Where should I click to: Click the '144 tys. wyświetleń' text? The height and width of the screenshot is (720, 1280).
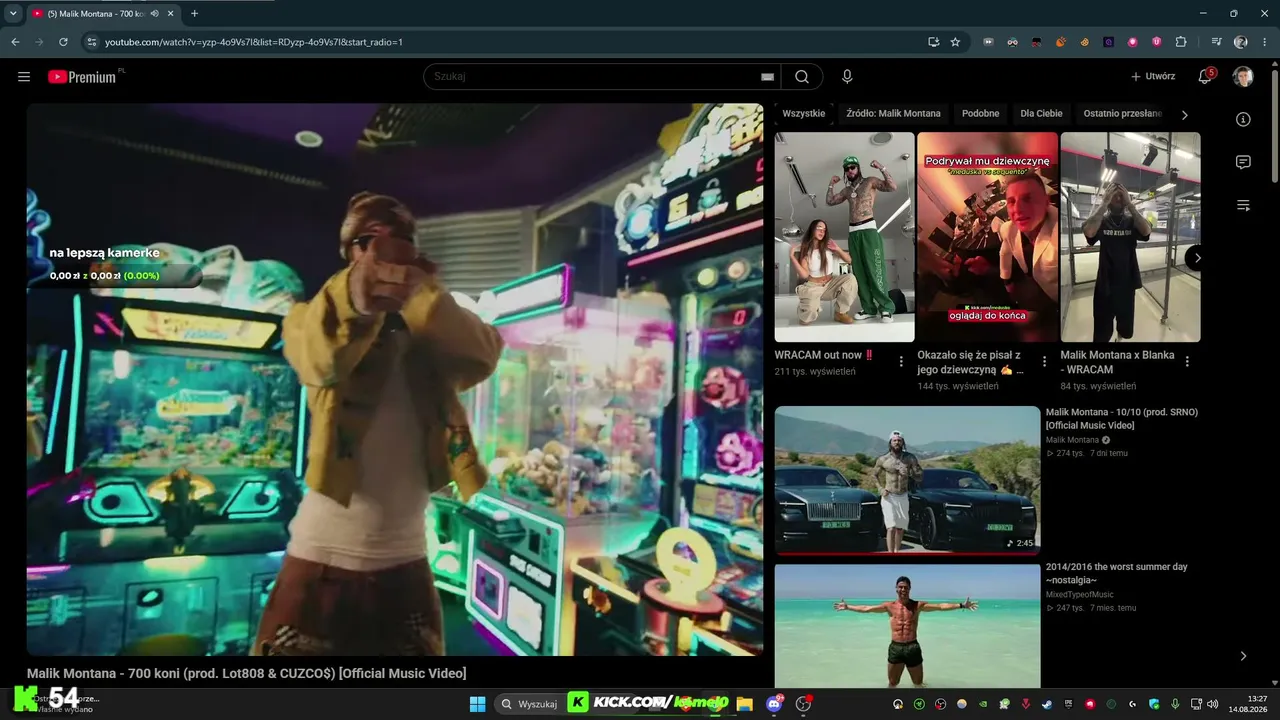coord(958,386)
